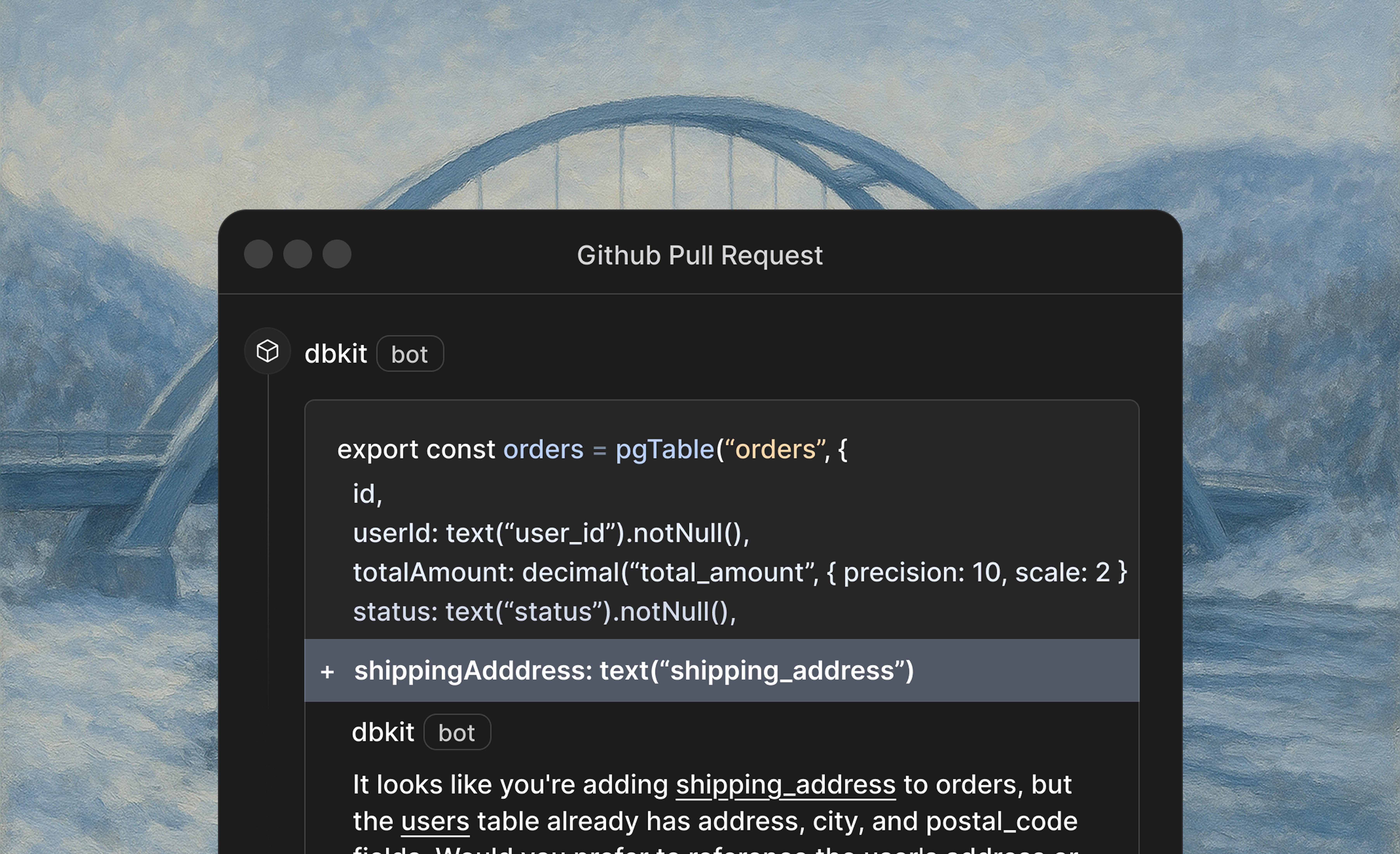
Task: Click the totalAmount decimal code line
Action: 739,572
